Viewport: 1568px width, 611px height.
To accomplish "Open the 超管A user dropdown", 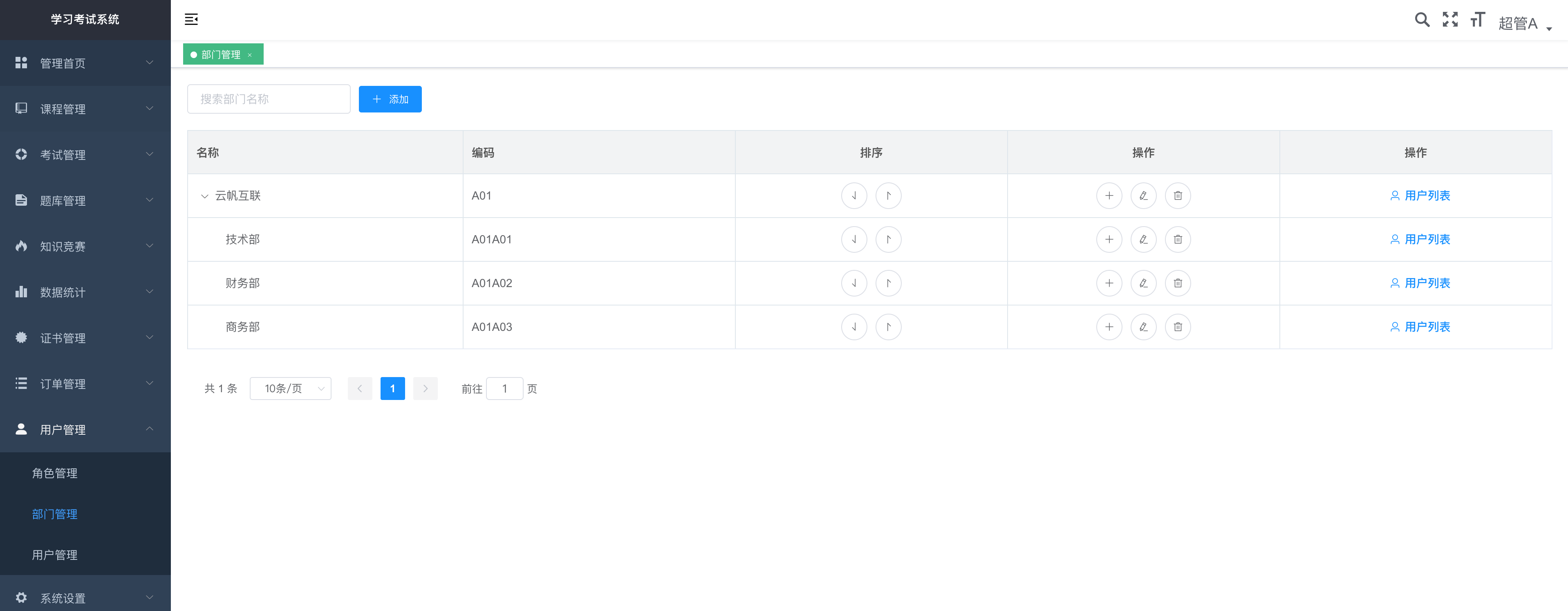I will click(1525, 23).
